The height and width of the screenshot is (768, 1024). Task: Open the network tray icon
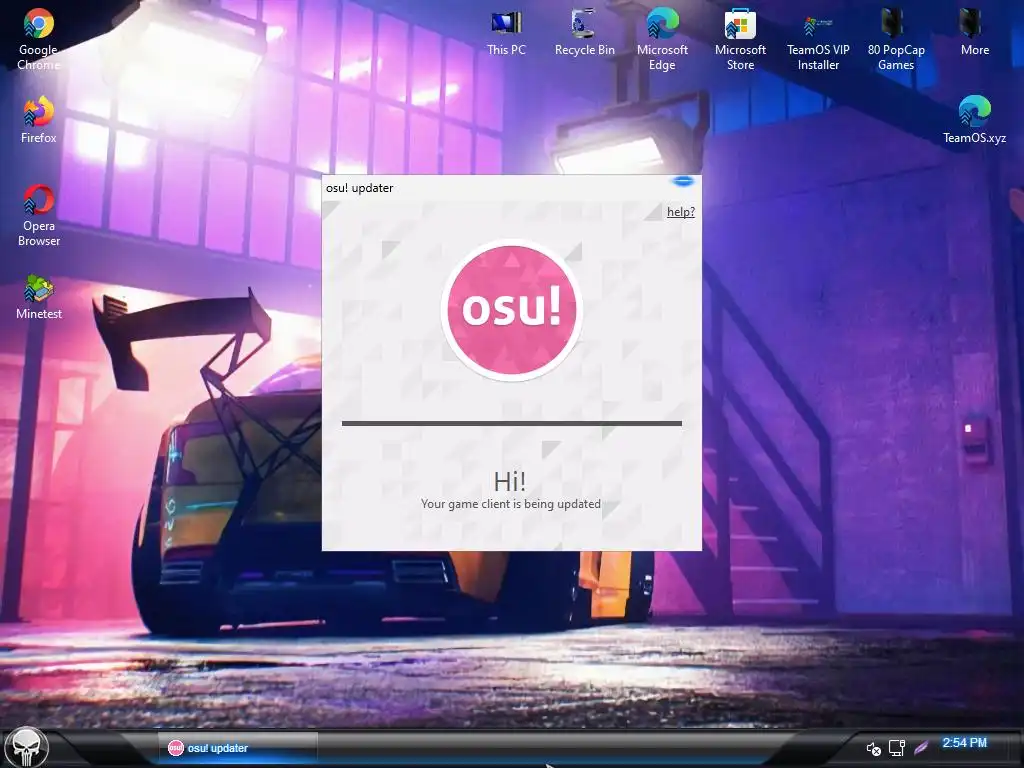(897, 748)
